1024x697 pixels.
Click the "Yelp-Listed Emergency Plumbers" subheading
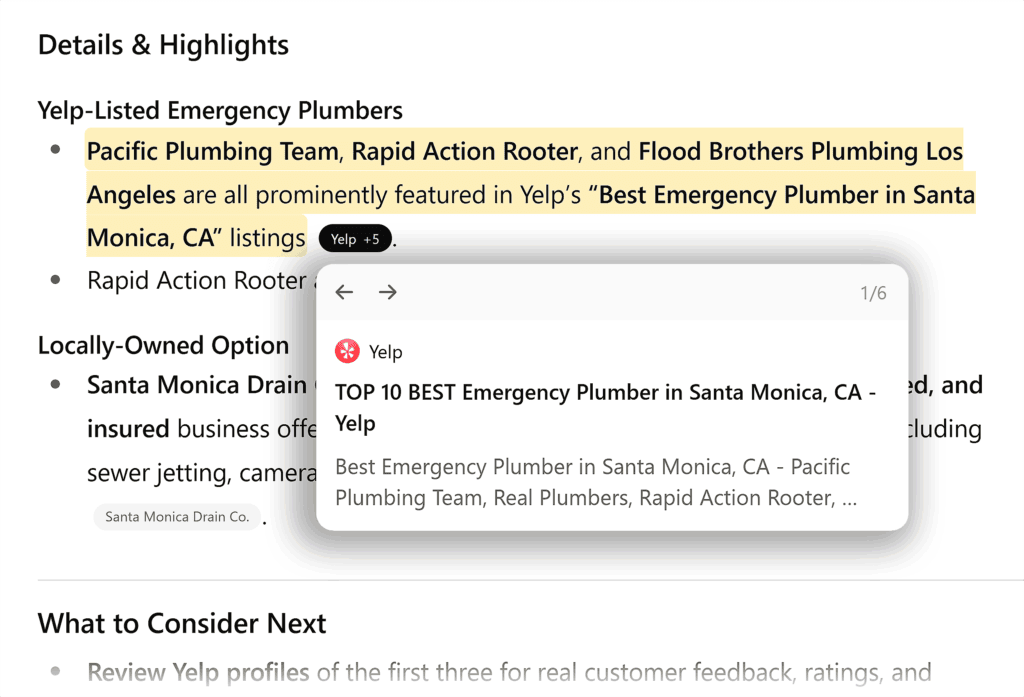click(220, 110)
